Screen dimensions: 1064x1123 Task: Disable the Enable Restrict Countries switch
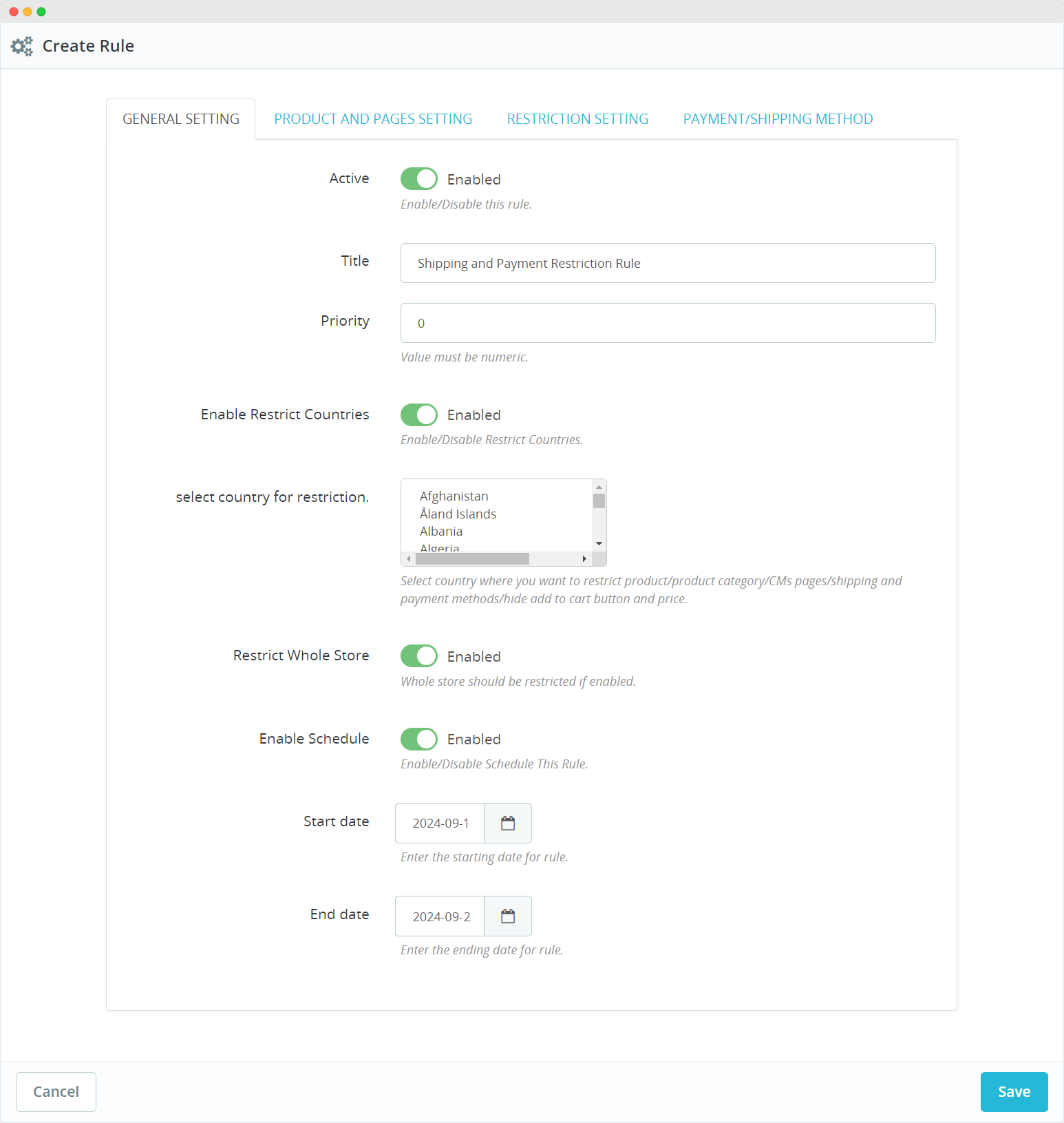pyautogui.click(x=419, y=414)
